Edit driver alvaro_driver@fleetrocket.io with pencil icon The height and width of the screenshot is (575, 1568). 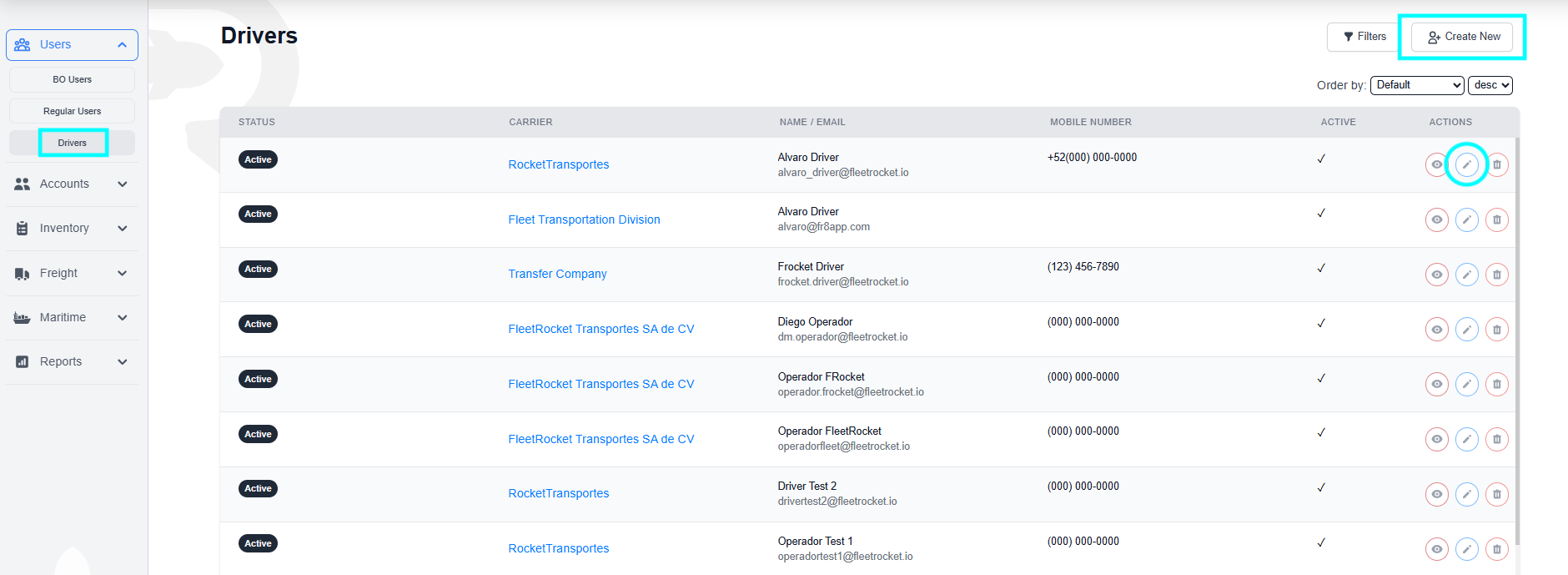(1466, 164)
